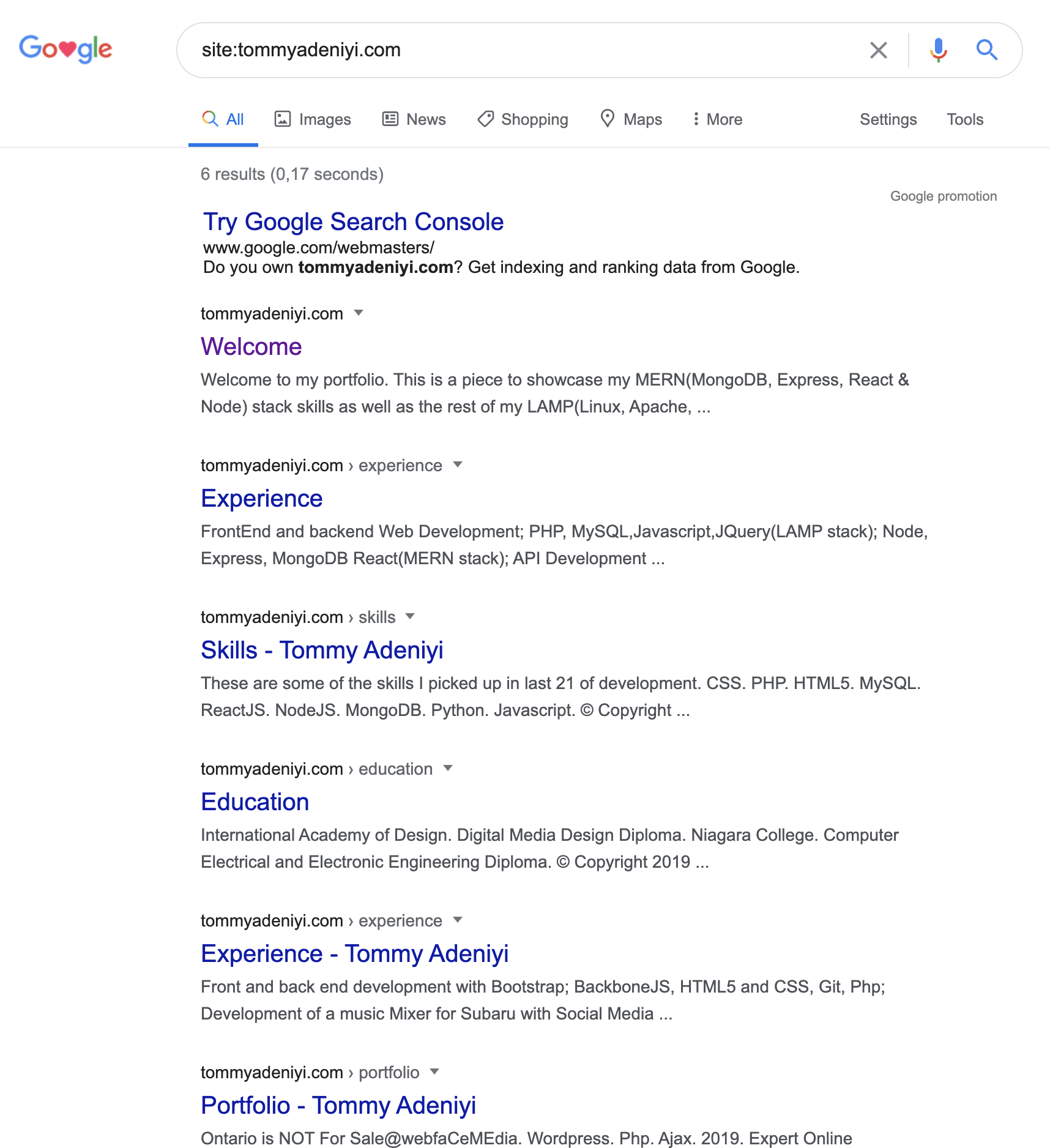
Task: Open the Try Google Search Console link
Action: (x=352, y=222)
